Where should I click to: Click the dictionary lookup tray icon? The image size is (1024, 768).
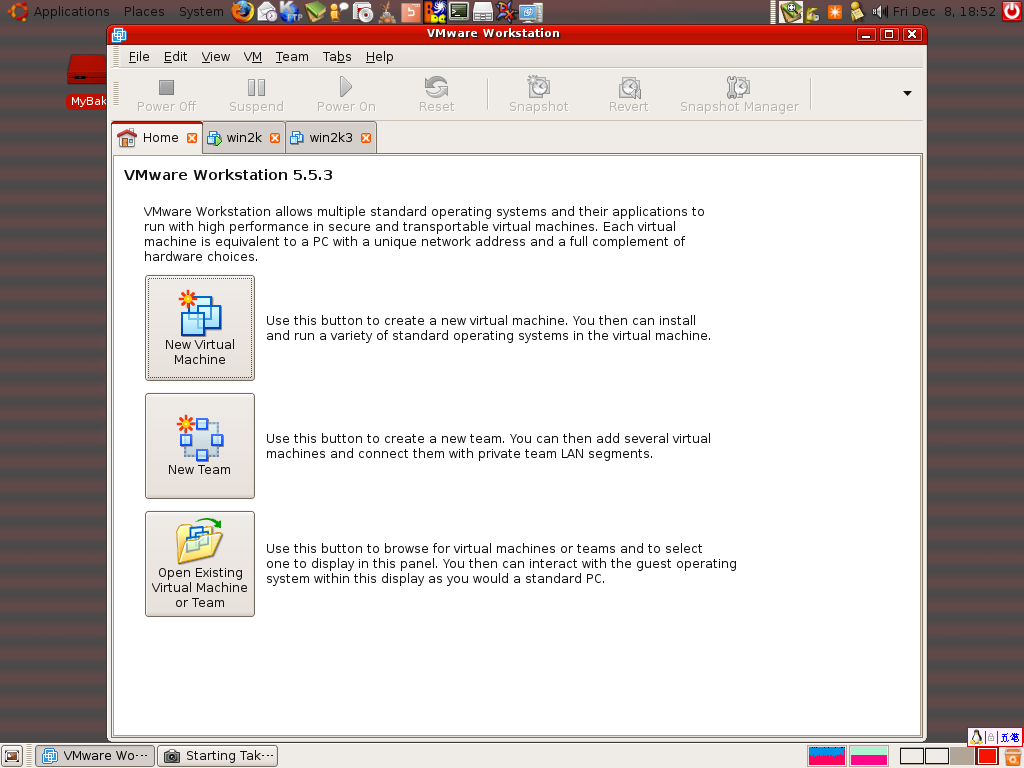pyautogui.click(x=791, y=12)
